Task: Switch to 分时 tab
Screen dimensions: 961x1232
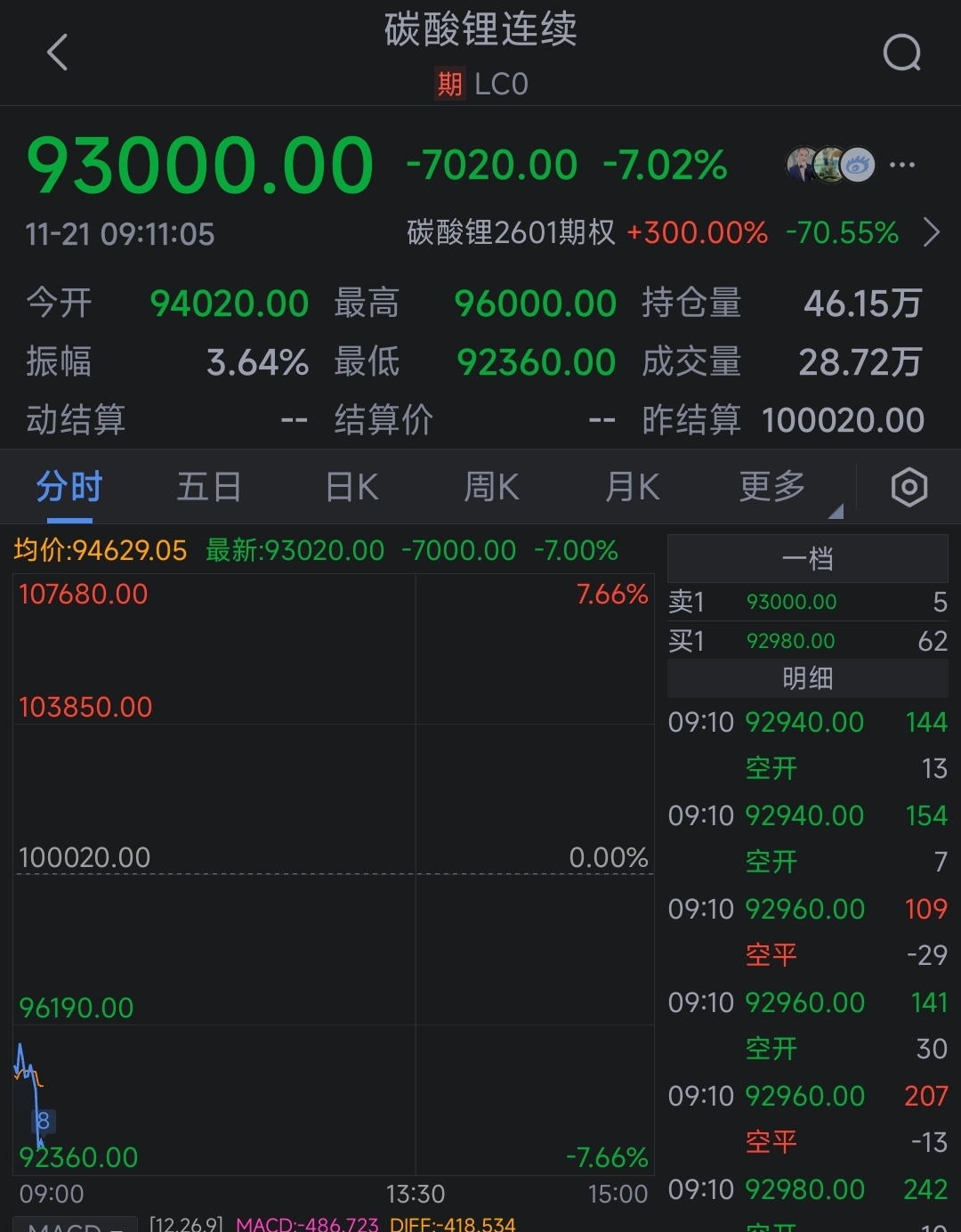Action: 69,488
